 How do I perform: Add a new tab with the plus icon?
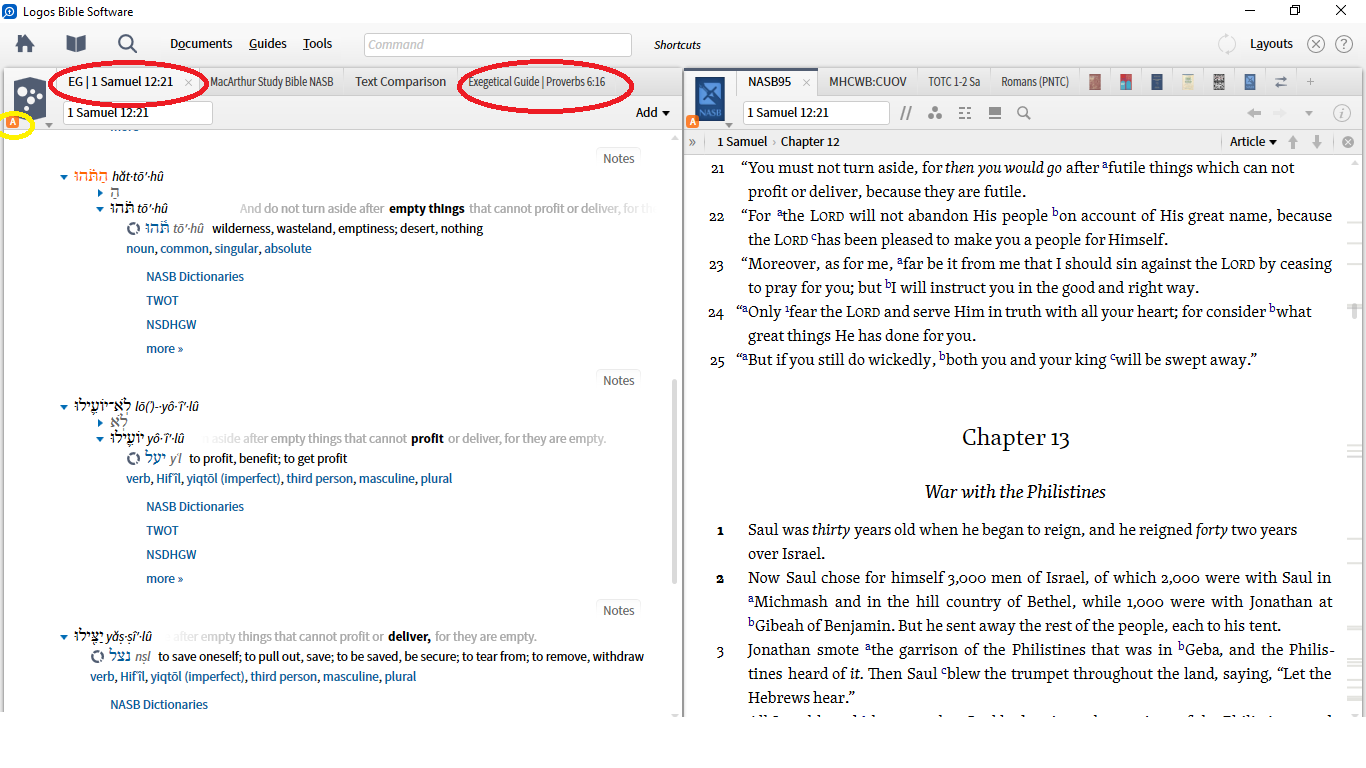[1310, 82]
